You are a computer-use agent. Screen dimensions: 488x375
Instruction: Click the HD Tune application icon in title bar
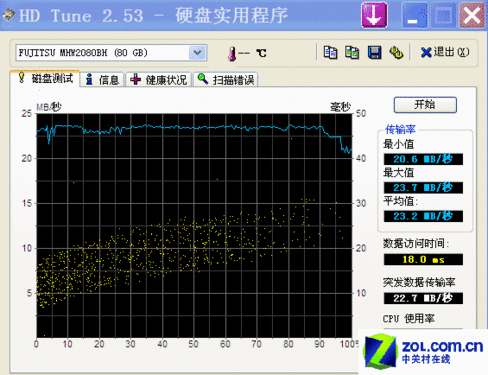pos(9,15)
